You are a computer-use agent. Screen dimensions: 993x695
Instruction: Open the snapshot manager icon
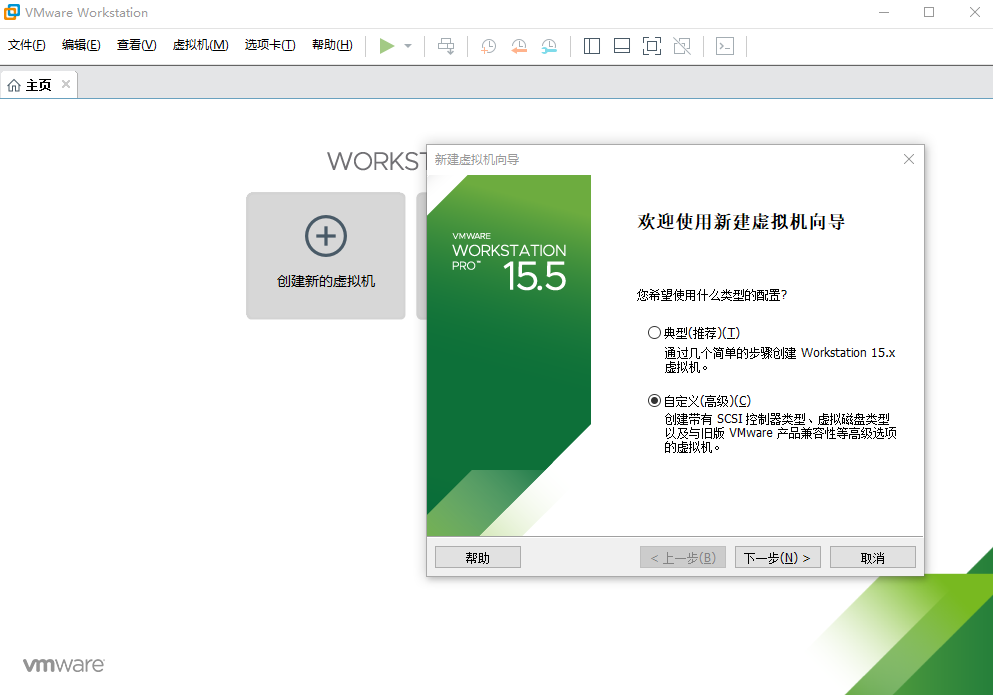click(x=549, y=46)
